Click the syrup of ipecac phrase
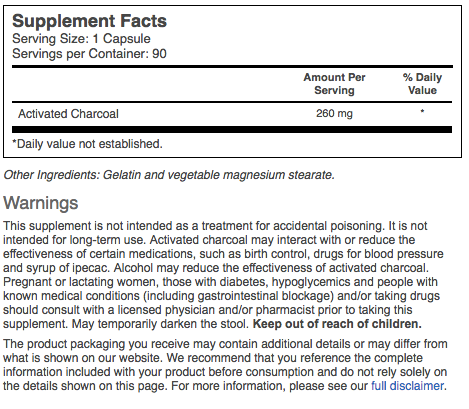Viewport: 469px width, 409px height. [68, 268]
